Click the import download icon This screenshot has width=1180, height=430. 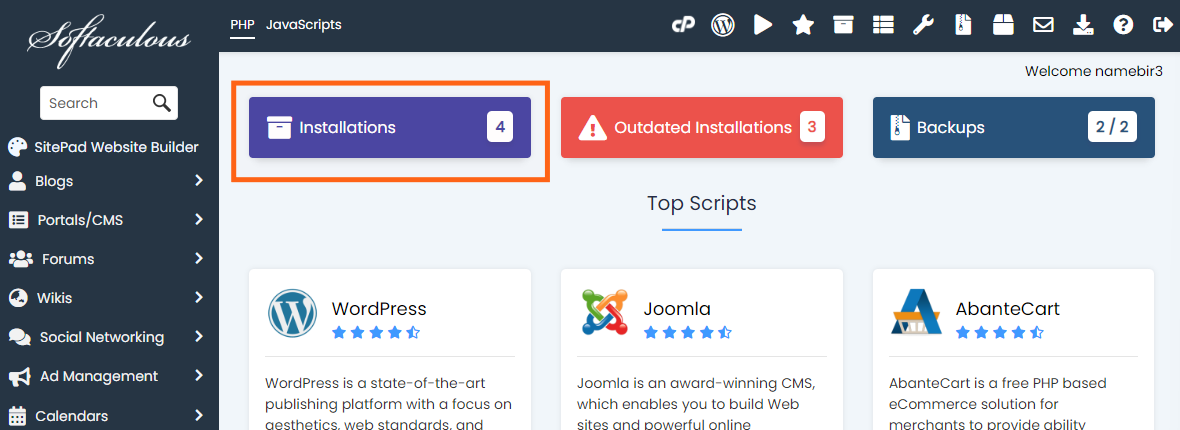click(1083, 26)
